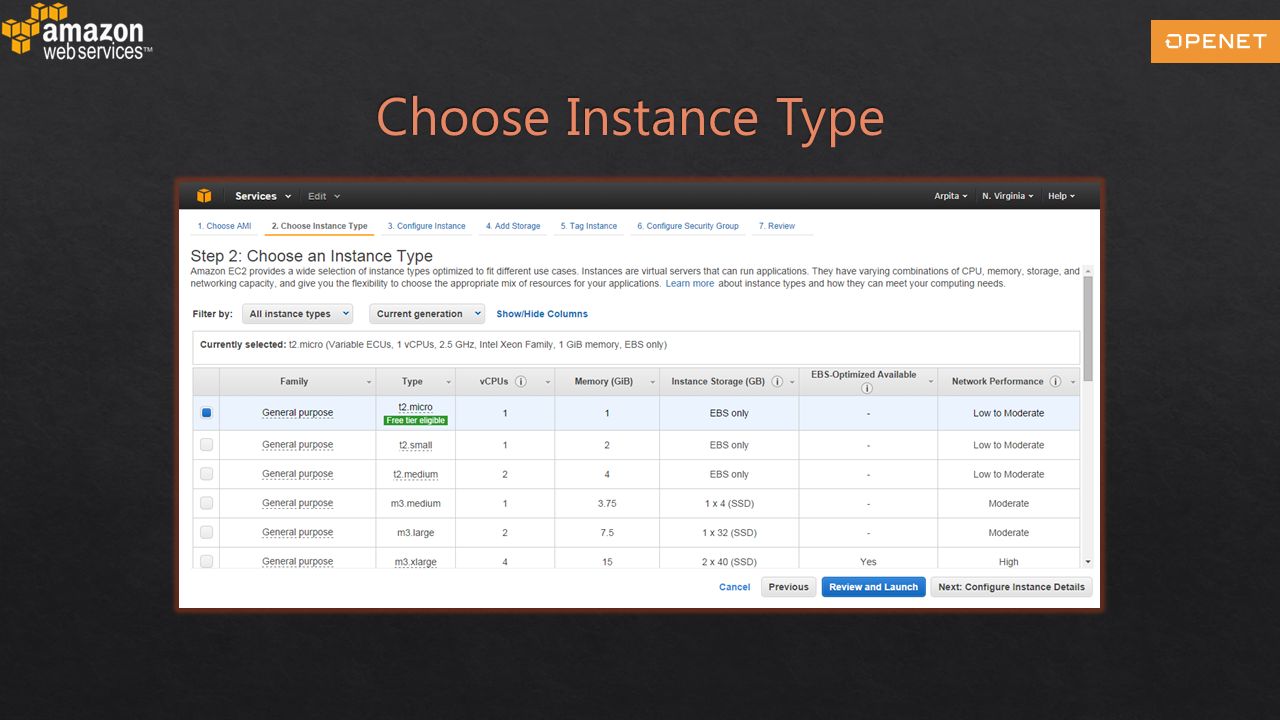Open the Memory (GiB) column dropdown arrow
This screenshot has height=720, width=1280.
pos(653,382)
